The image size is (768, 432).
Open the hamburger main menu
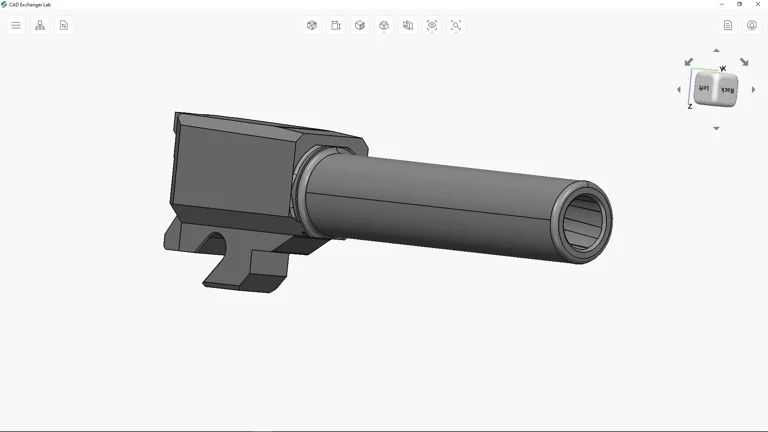coord(16,25)
